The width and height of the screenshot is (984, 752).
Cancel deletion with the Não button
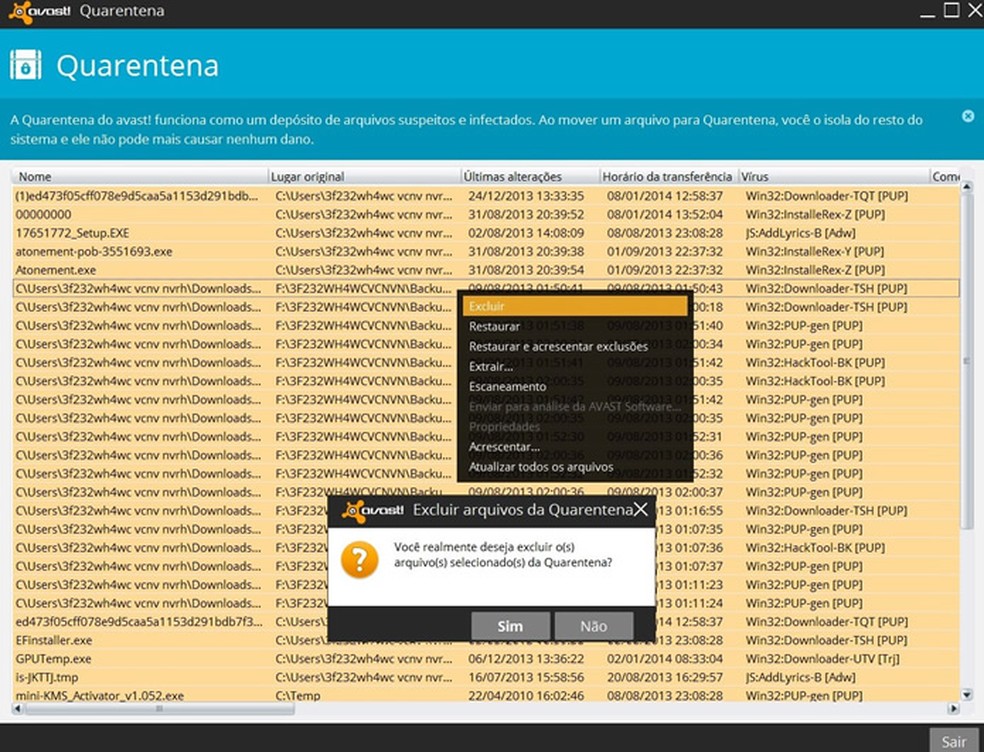pyautogui.click(x=594, y=626)
